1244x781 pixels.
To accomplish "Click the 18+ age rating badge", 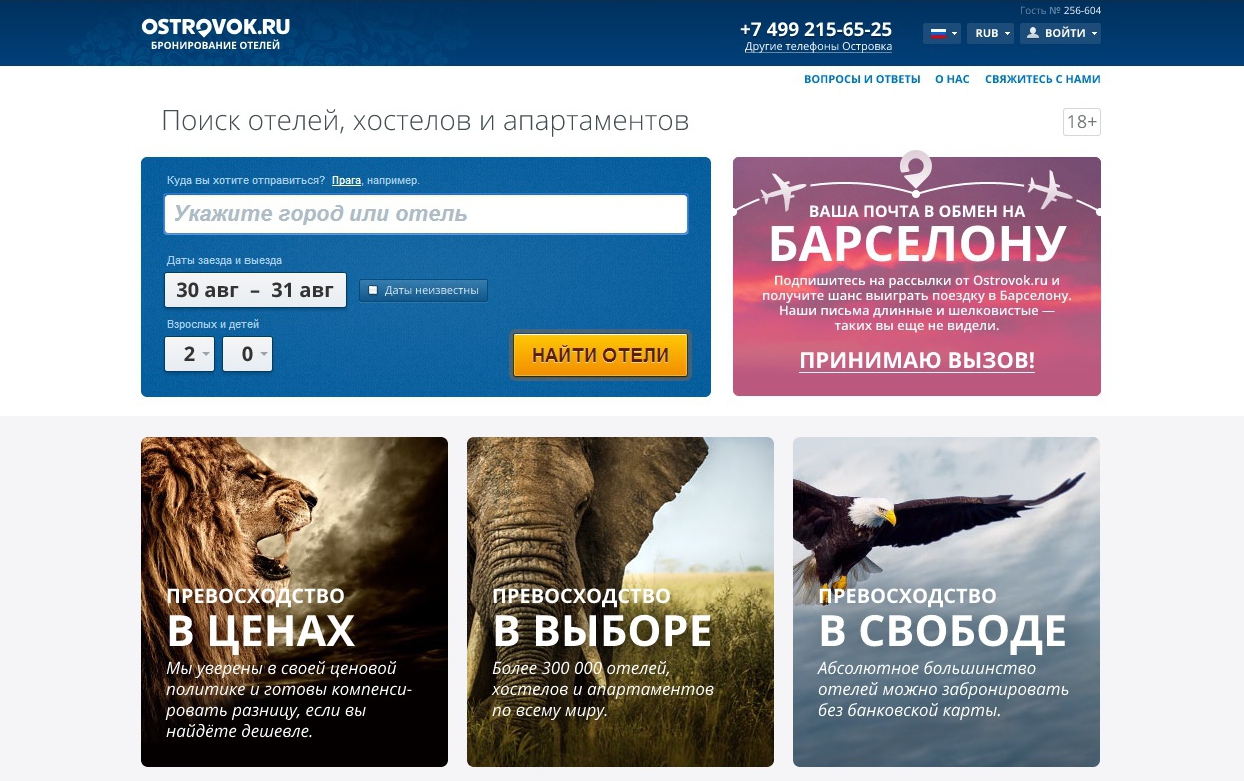I will point(1082,122).
